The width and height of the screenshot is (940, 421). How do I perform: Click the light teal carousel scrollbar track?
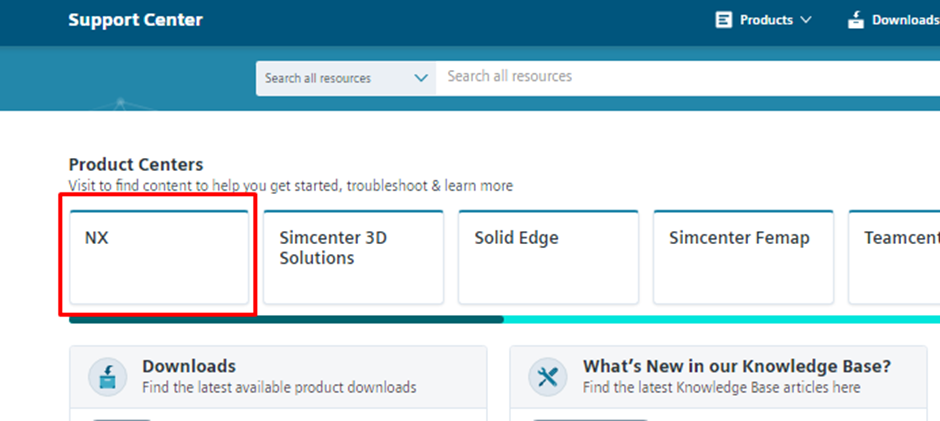[722, 320]
